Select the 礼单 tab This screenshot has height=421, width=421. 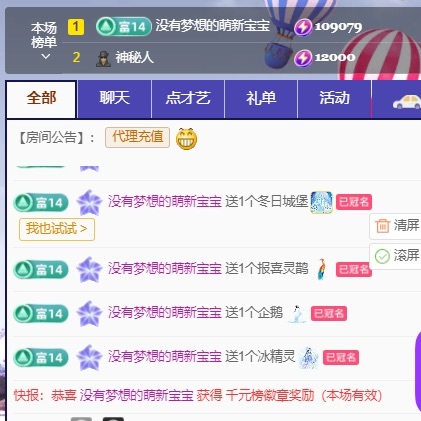pyautogui.click(x=261, y=99)
